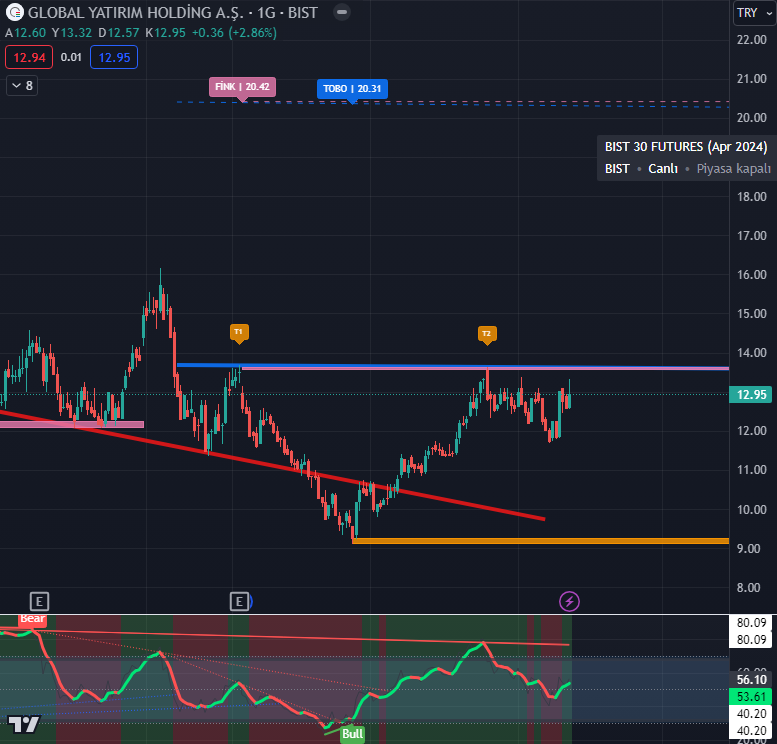This screenshot has height=744, width=777.
Task: Select the green 12.95 current price tag
Action: (751, 395)
